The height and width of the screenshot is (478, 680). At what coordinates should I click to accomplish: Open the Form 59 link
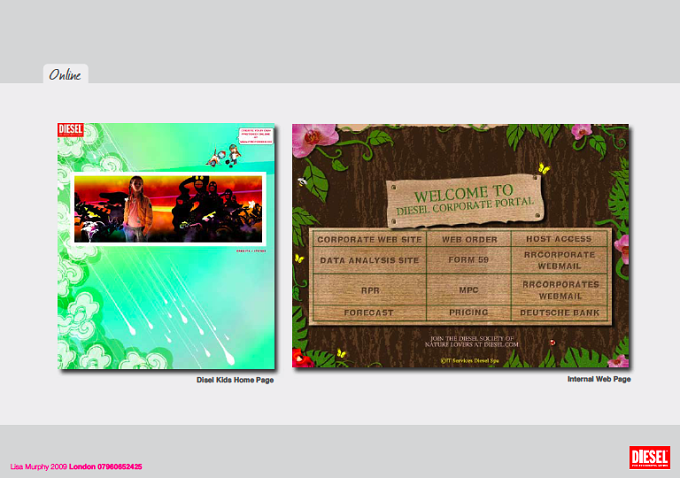(468, 260)
